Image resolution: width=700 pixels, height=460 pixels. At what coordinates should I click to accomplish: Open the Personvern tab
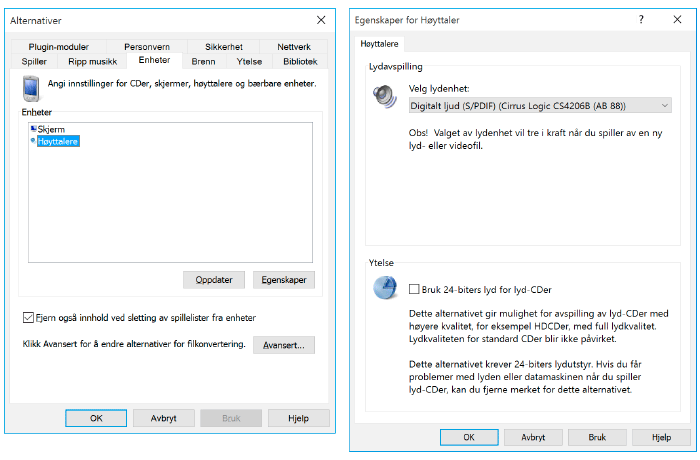[147, 46]
